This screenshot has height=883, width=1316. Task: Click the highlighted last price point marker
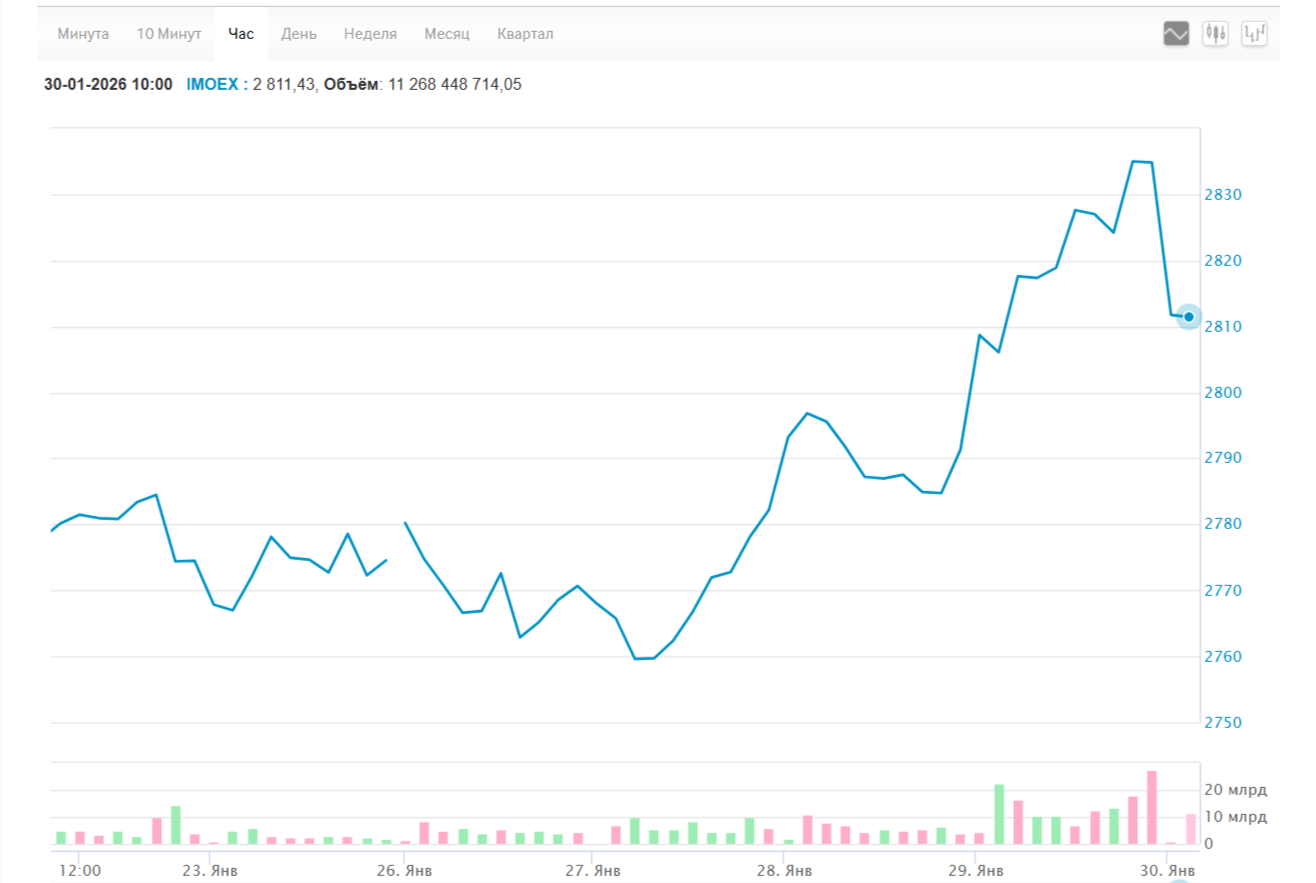click(x=1189, y=317)
